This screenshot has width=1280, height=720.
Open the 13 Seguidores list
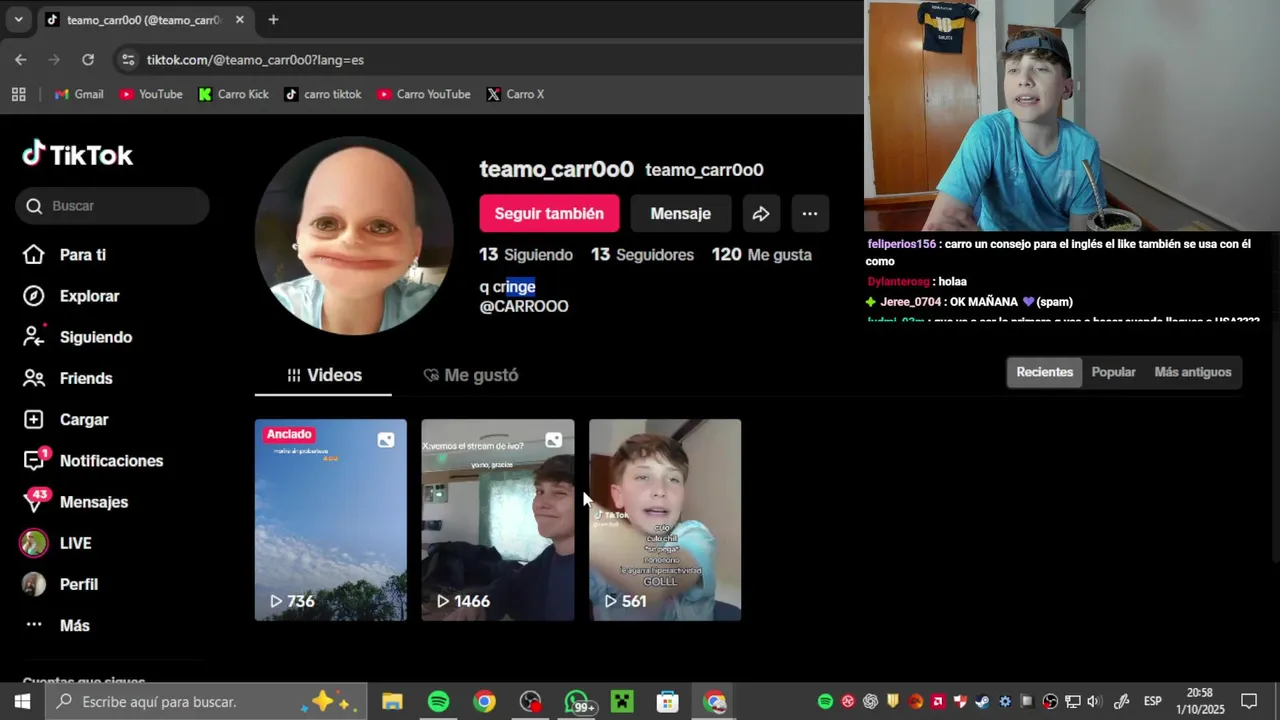tap(642, 255)
